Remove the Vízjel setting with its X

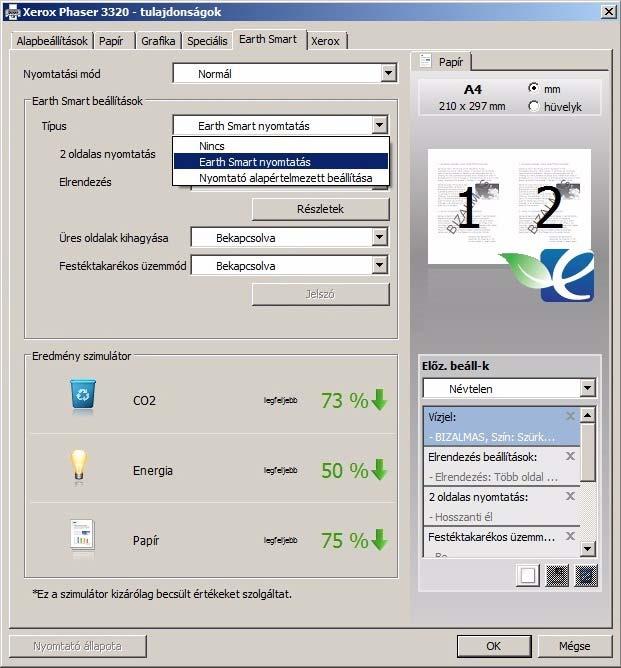[570, 416]
